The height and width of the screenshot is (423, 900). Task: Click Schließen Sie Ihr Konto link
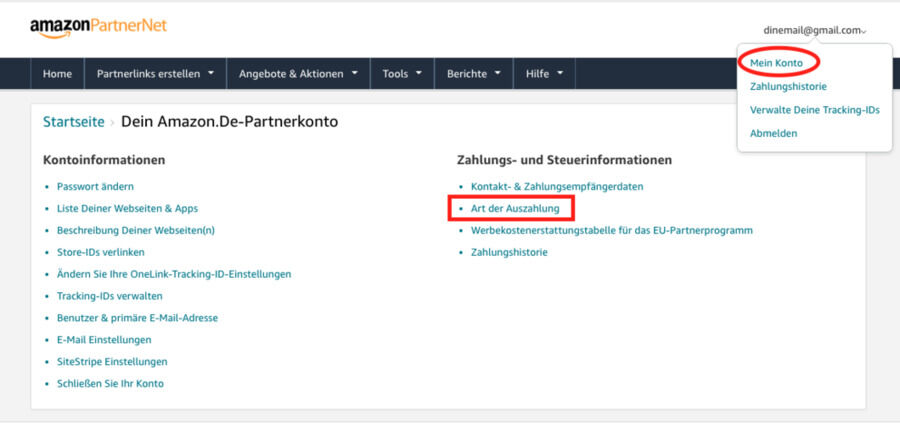coord(110,383)
